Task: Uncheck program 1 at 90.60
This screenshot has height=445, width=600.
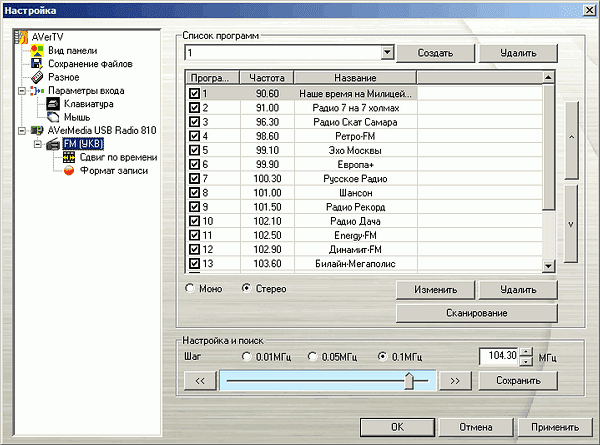Action: pos(194,93)
